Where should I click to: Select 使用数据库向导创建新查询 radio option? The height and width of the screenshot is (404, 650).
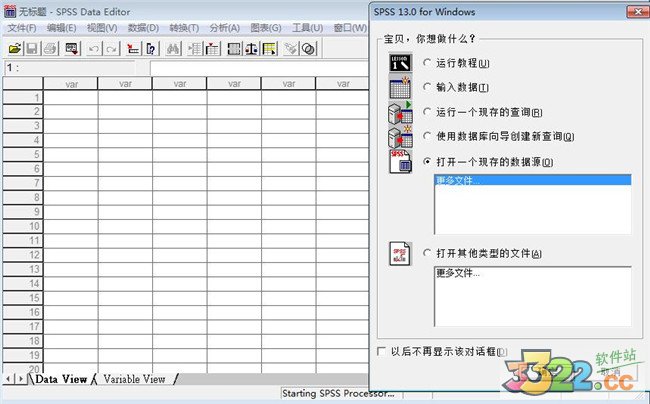[x=427, y=136]
